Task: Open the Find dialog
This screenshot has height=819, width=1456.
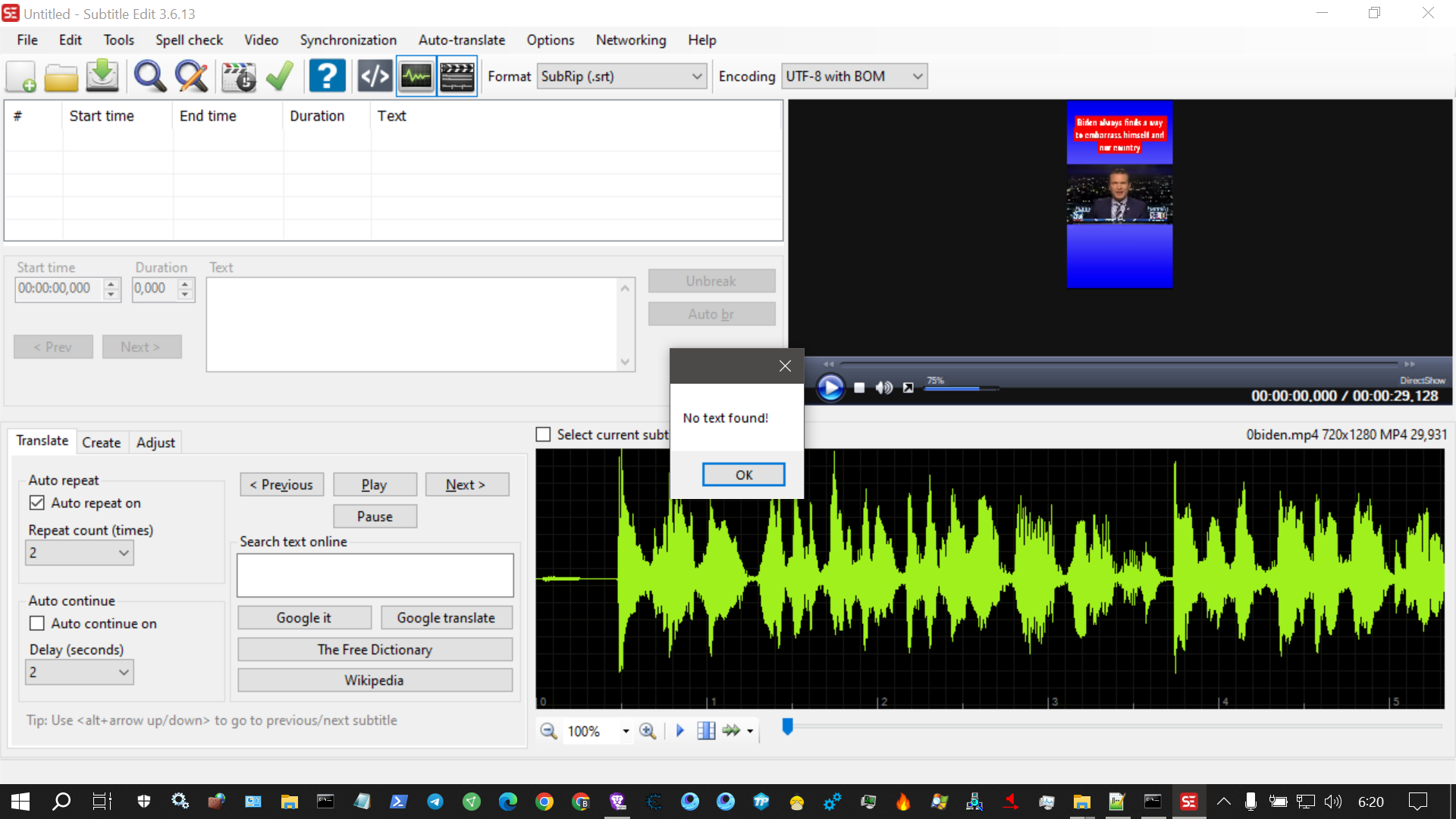Action: (x=149, y=76)
